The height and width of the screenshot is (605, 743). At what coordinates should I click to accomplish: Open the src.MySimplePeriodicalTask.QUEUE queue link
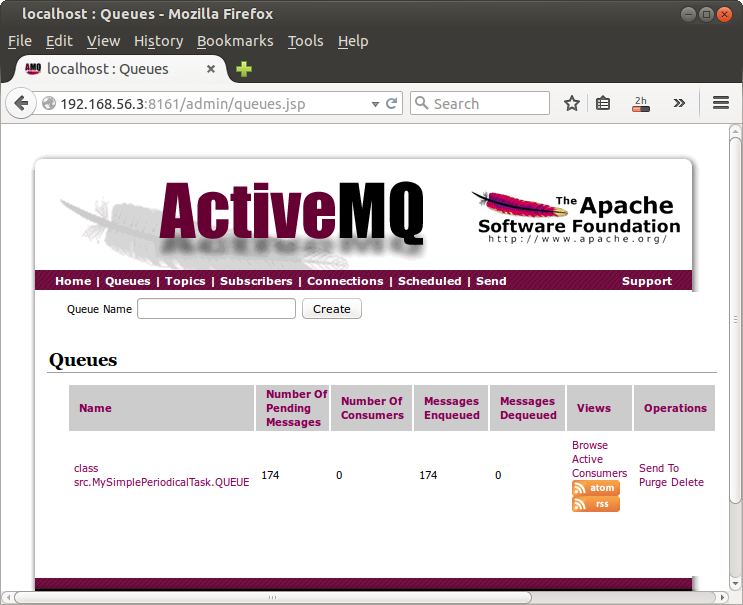(162, 475)
